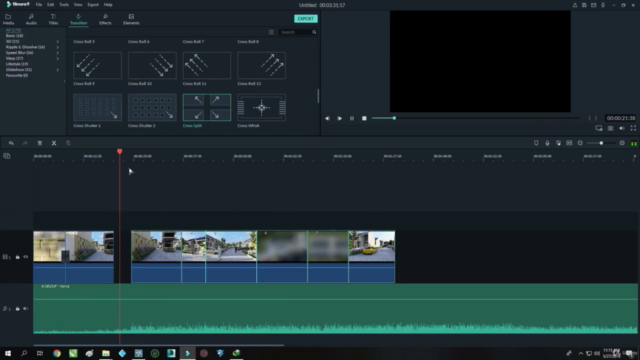This screenshot has width=640, height=360.
Task: Stop the preview playback
Action: pyautogui.click(x=364, y=118)
